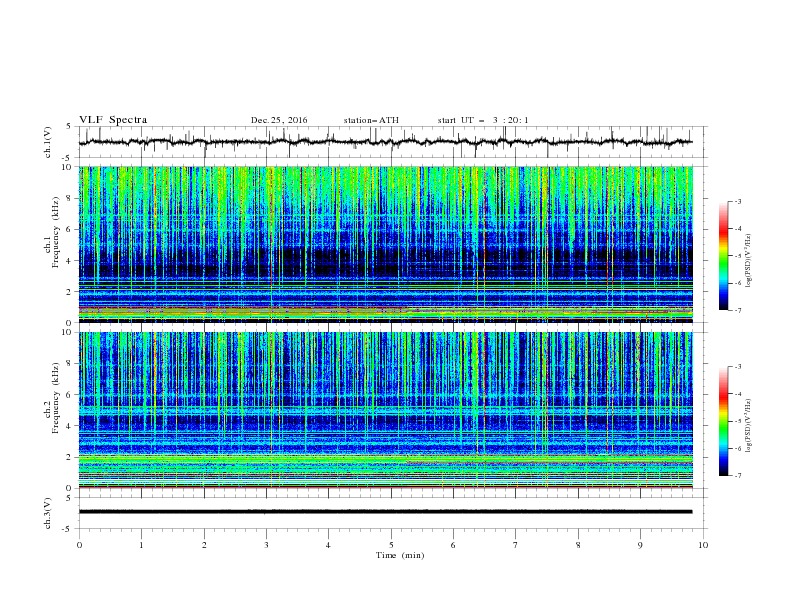This screenshot has width=792, height=612.
Task: Click the 'ch.1(V)' axis label
Action: 48,142
